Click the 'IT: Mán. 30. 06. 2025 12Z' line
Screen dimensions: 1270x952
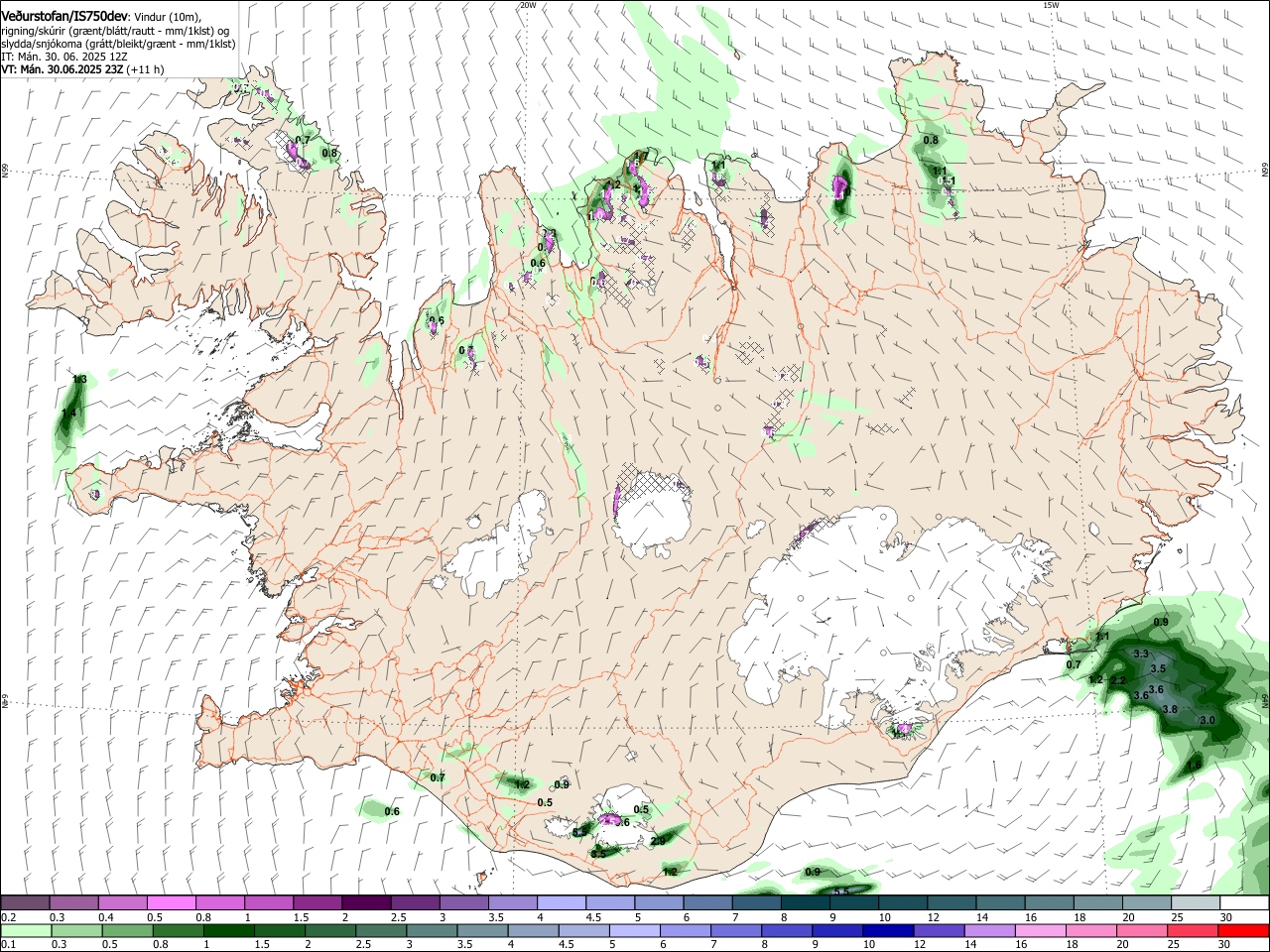[64, 57]
